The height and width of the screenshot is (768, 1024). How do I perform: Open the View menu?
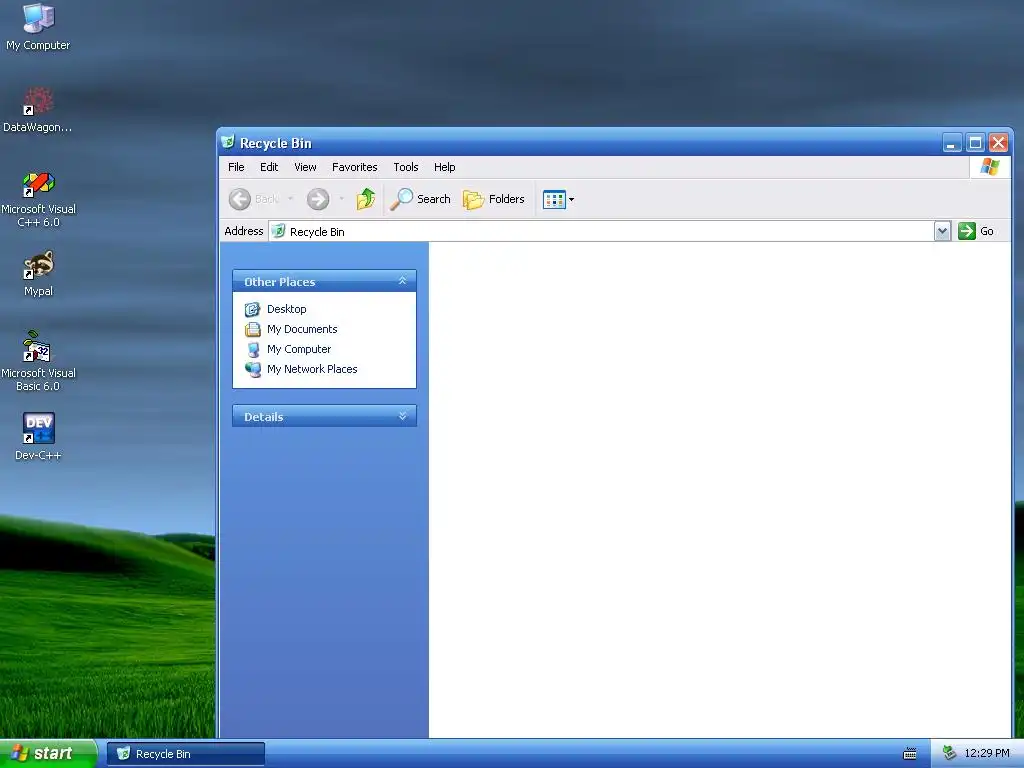[305, 167]
